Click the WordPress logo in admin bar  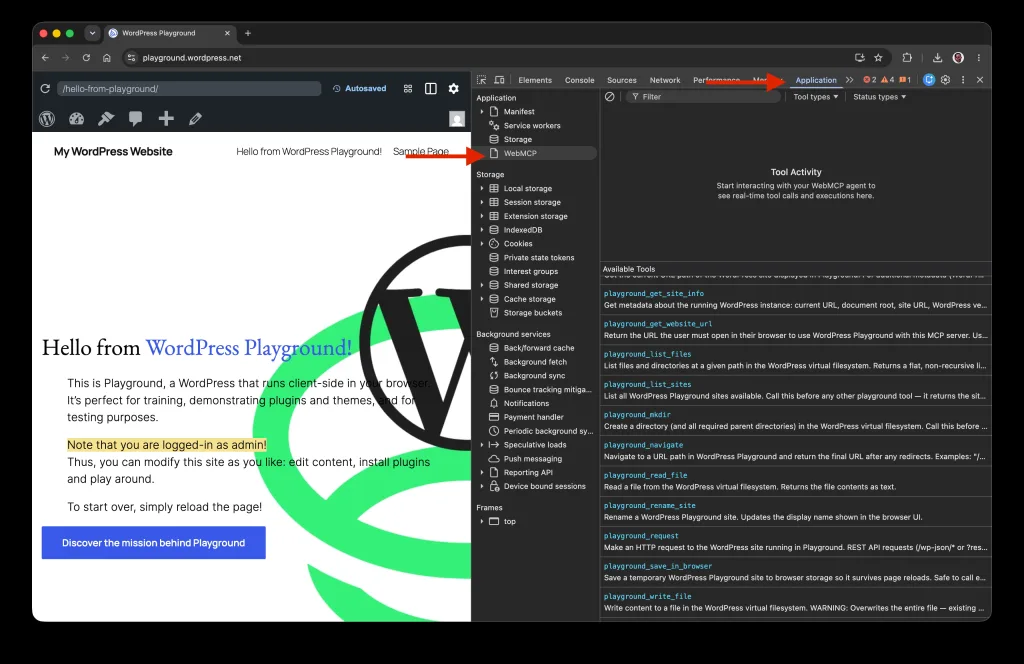[47, 119]
